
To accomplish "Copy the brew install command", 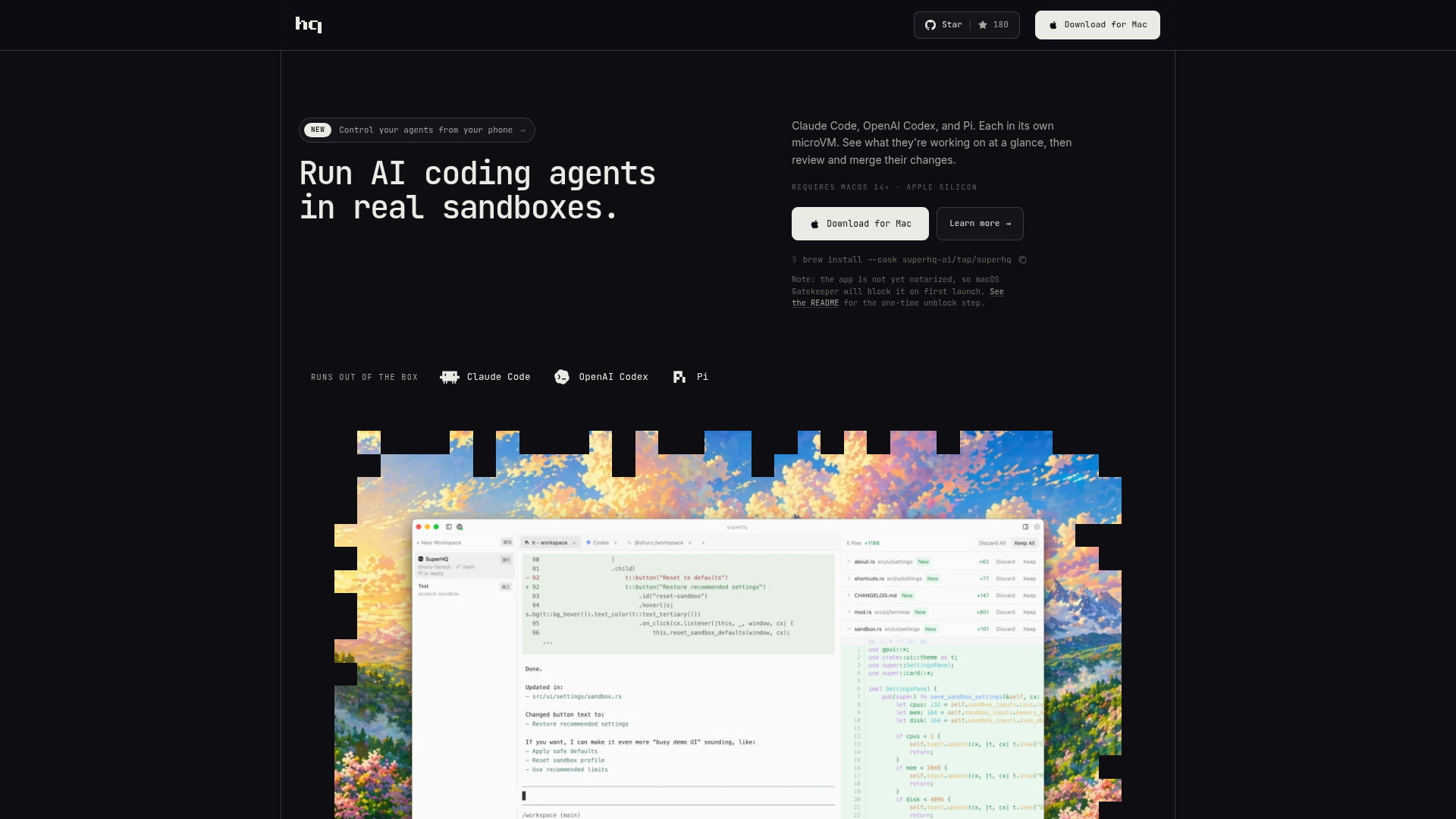I will pos(1022,260).
